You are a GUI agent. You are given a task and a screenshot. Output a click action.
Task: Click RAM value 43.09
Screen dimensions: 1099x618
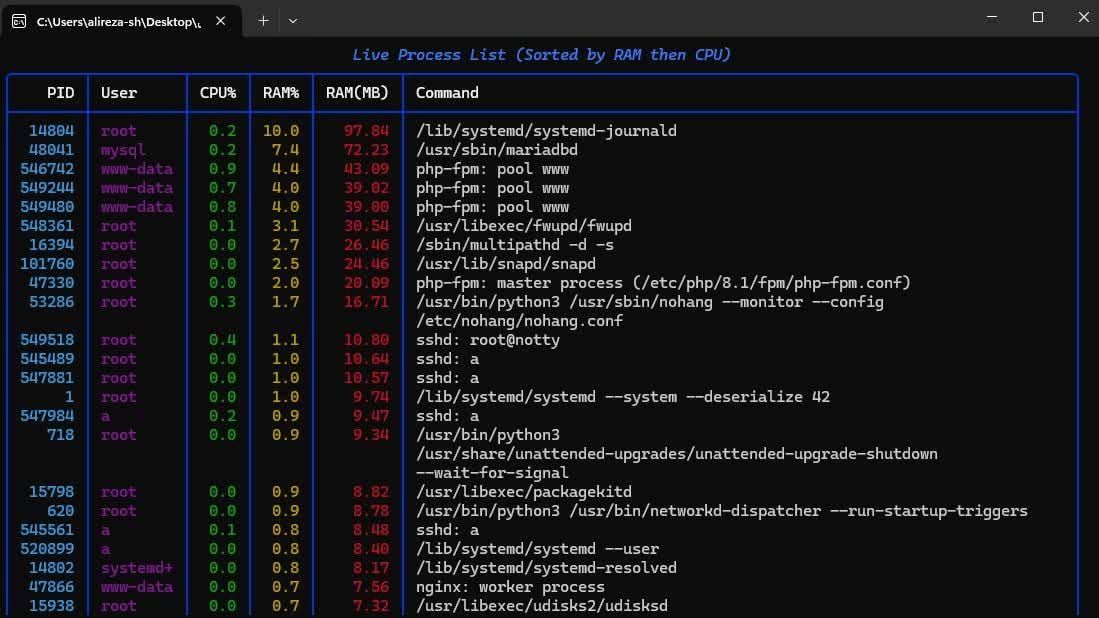click(x=366, y=169)
